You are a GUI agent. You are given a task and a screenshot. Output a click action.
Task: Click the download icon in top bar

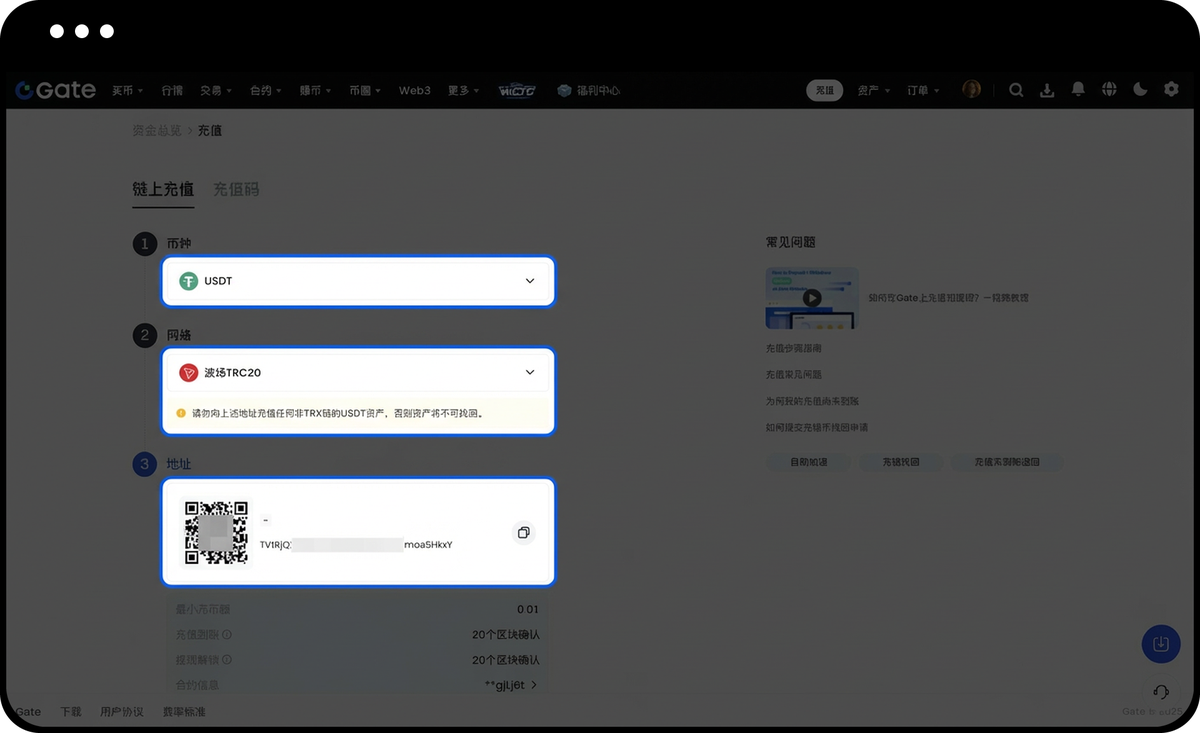(1047, 90)
